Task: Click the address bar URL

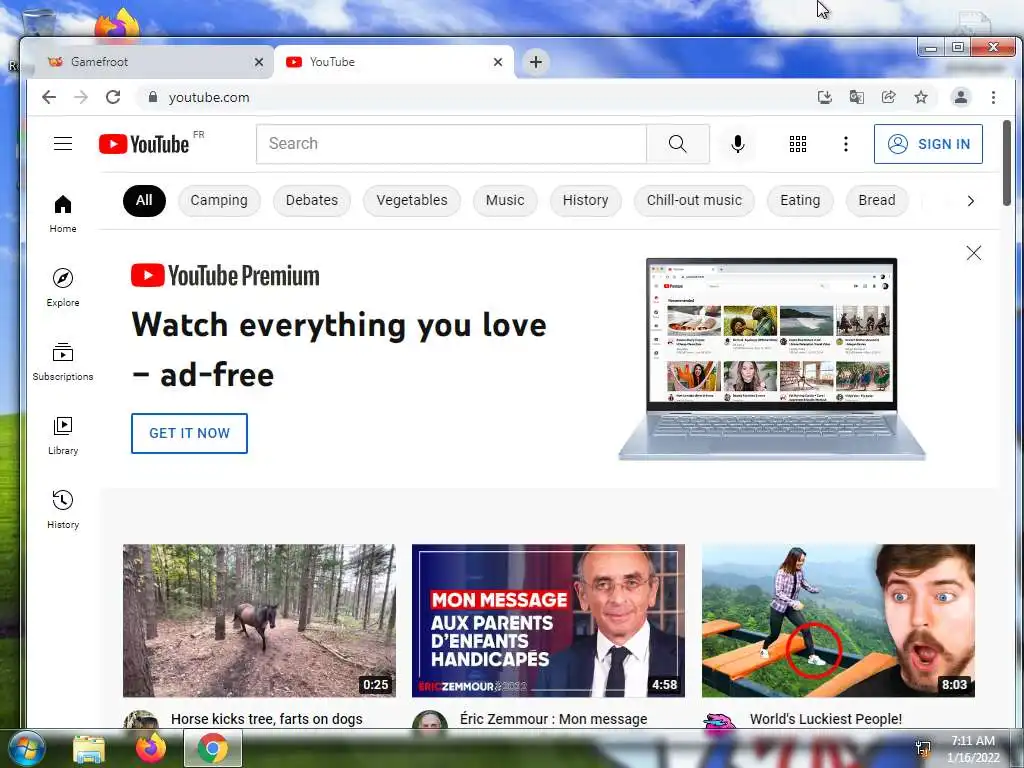Action: tap(209, 97)
